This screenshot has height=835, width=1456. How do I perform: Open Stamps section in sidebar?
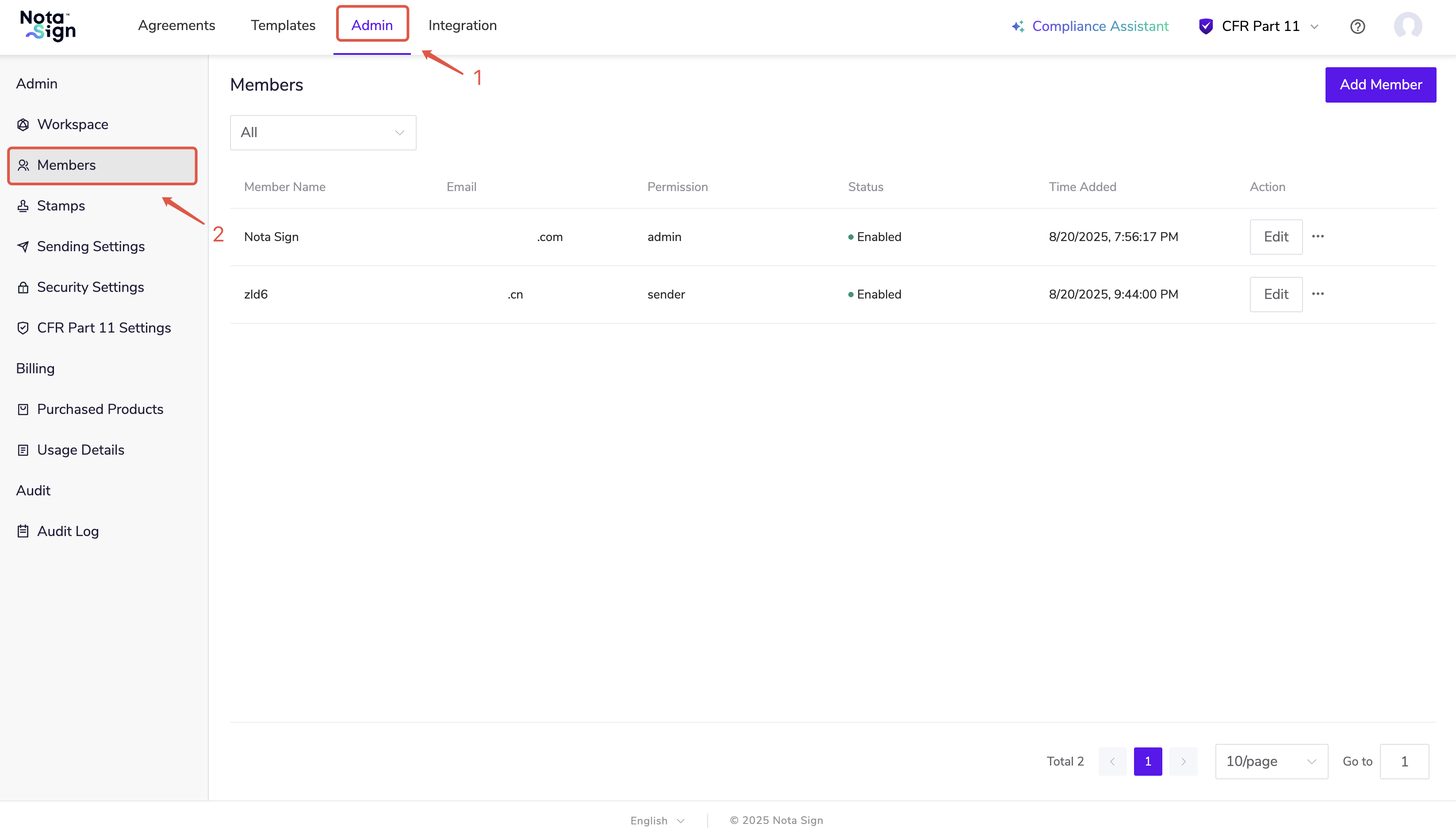pos(61,206)
